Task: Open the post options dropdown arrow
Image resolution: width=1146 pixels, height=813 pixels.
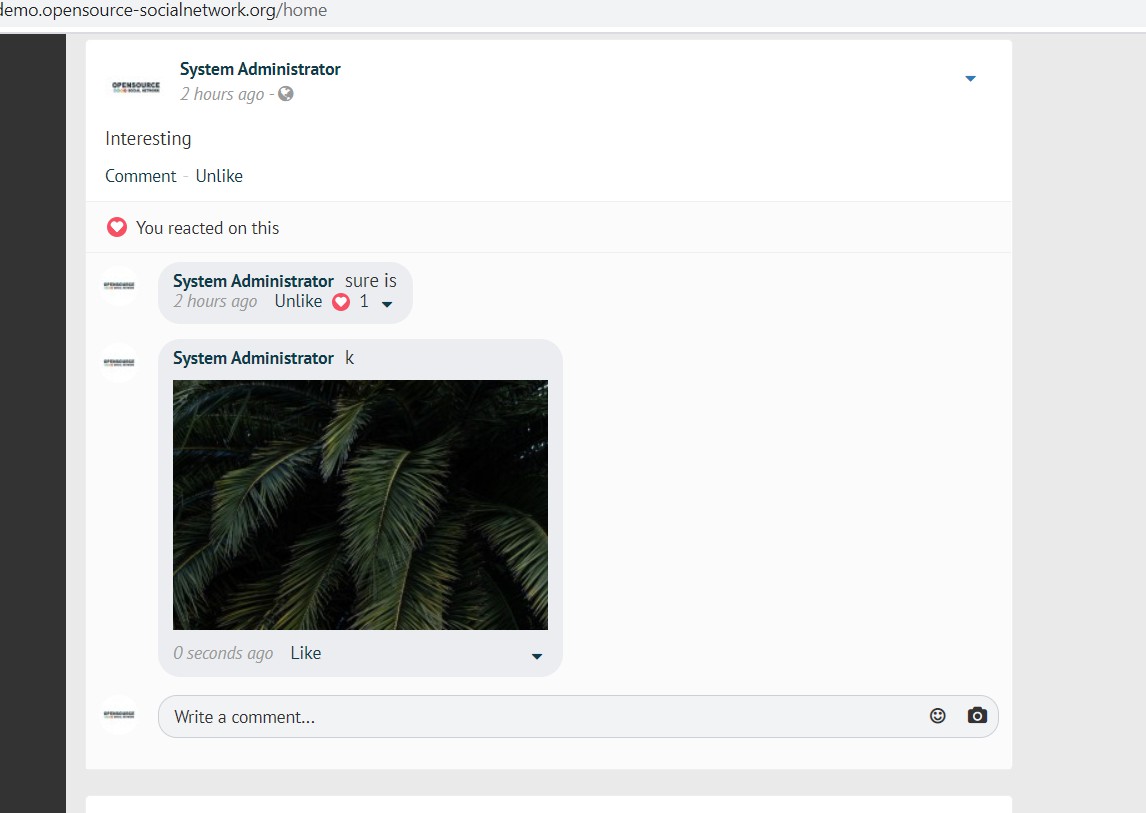Action: point(969,79)
